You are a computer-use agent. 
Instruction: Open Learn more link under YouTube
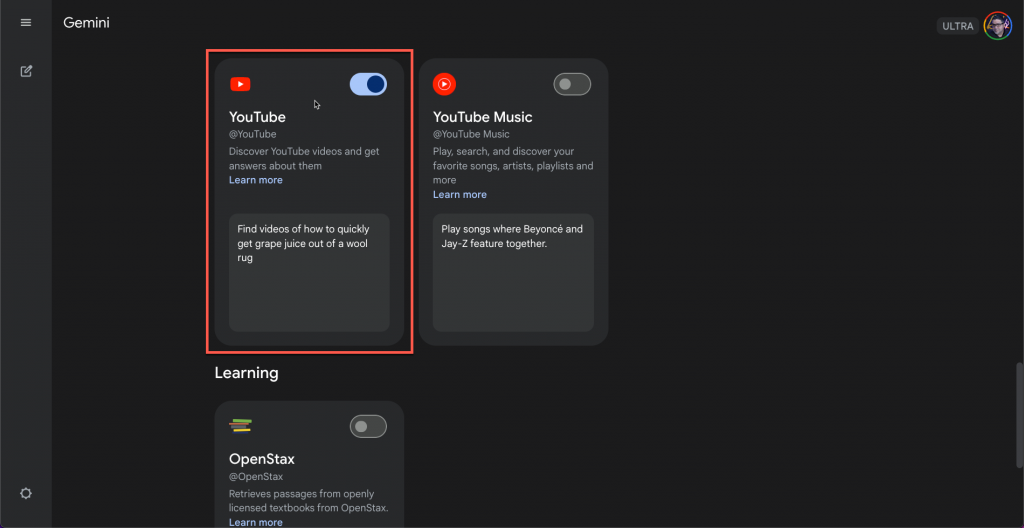pos(256,180)
